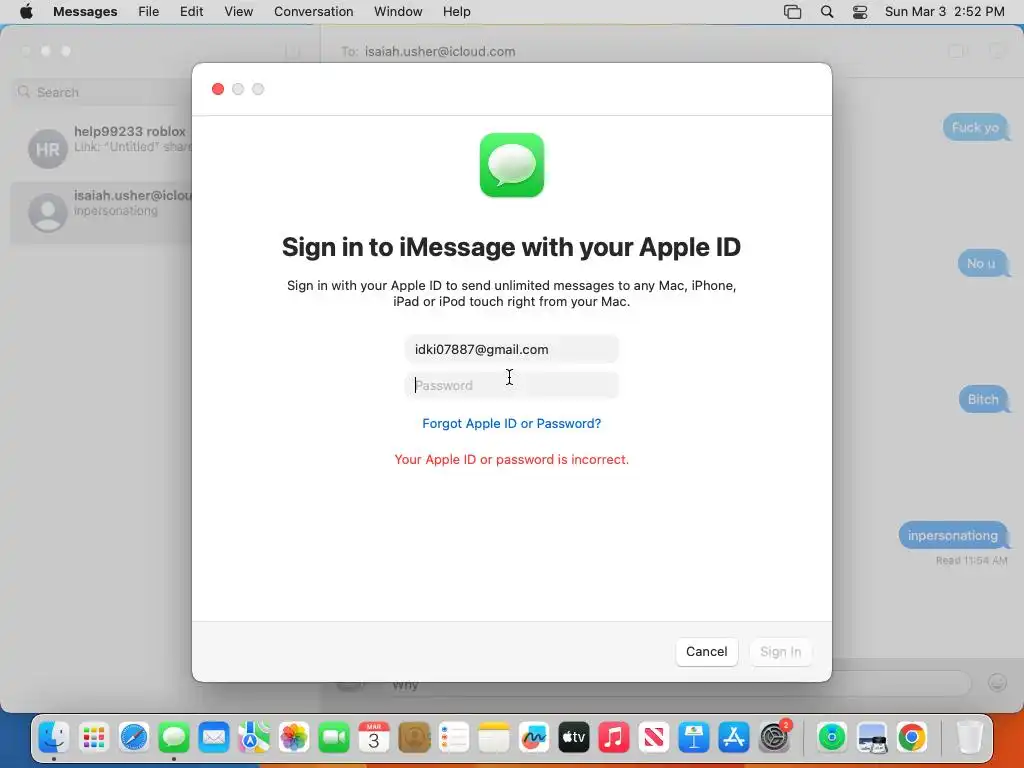This screenshot has height=768, width=1024.
Task: Open the View menu
Action: point(238,12)
